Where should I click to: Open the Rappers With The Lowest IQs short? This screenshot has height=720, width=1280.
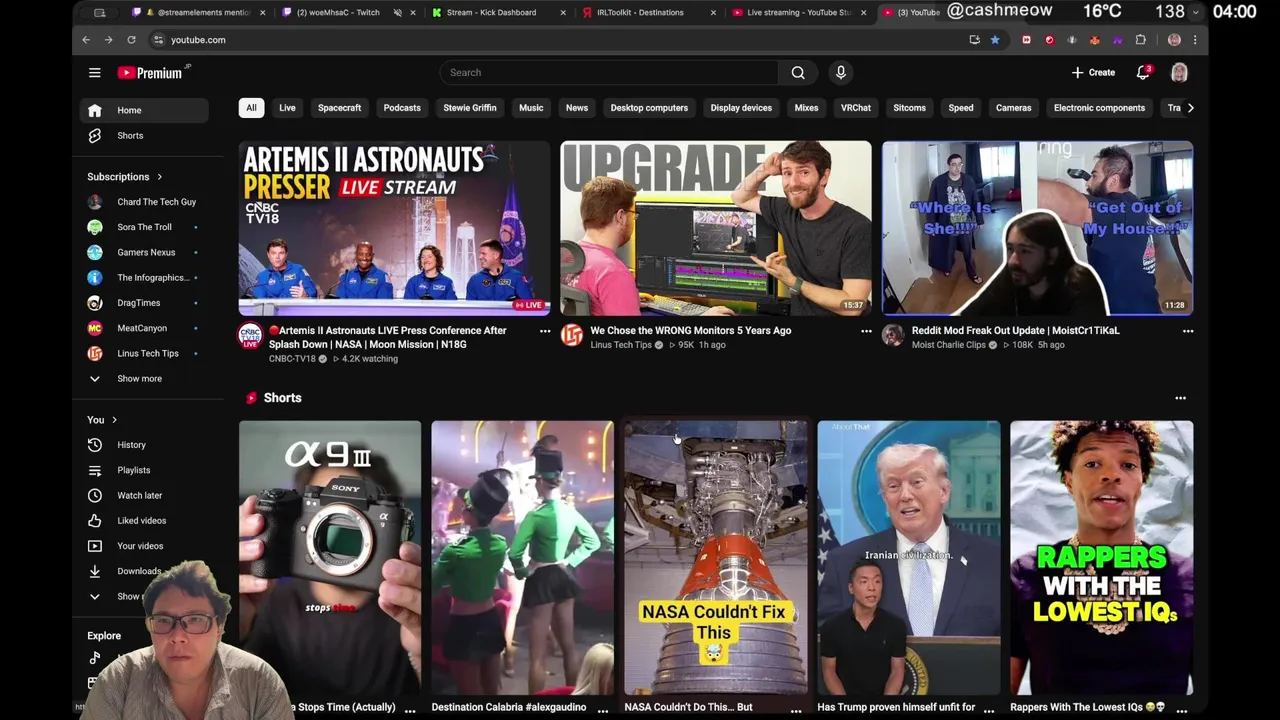(1101, 558)
